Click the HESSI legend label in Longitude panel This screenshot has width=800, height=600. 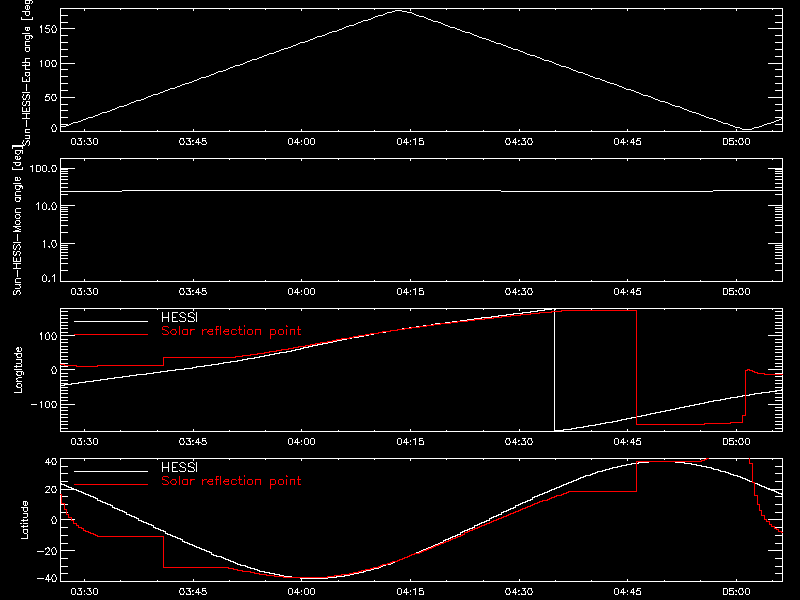179,317
